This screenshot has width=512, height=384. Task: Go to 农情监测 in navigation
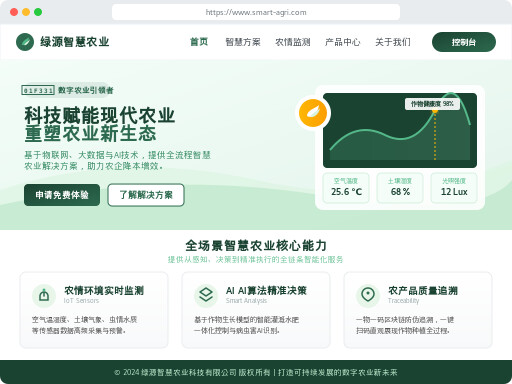293,42
